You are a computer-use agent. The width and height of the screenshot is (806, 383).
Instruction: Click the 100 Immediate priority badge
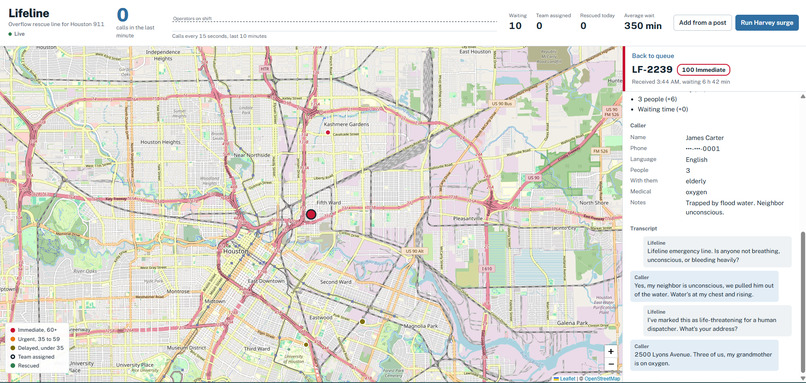[x=703, y=70]
